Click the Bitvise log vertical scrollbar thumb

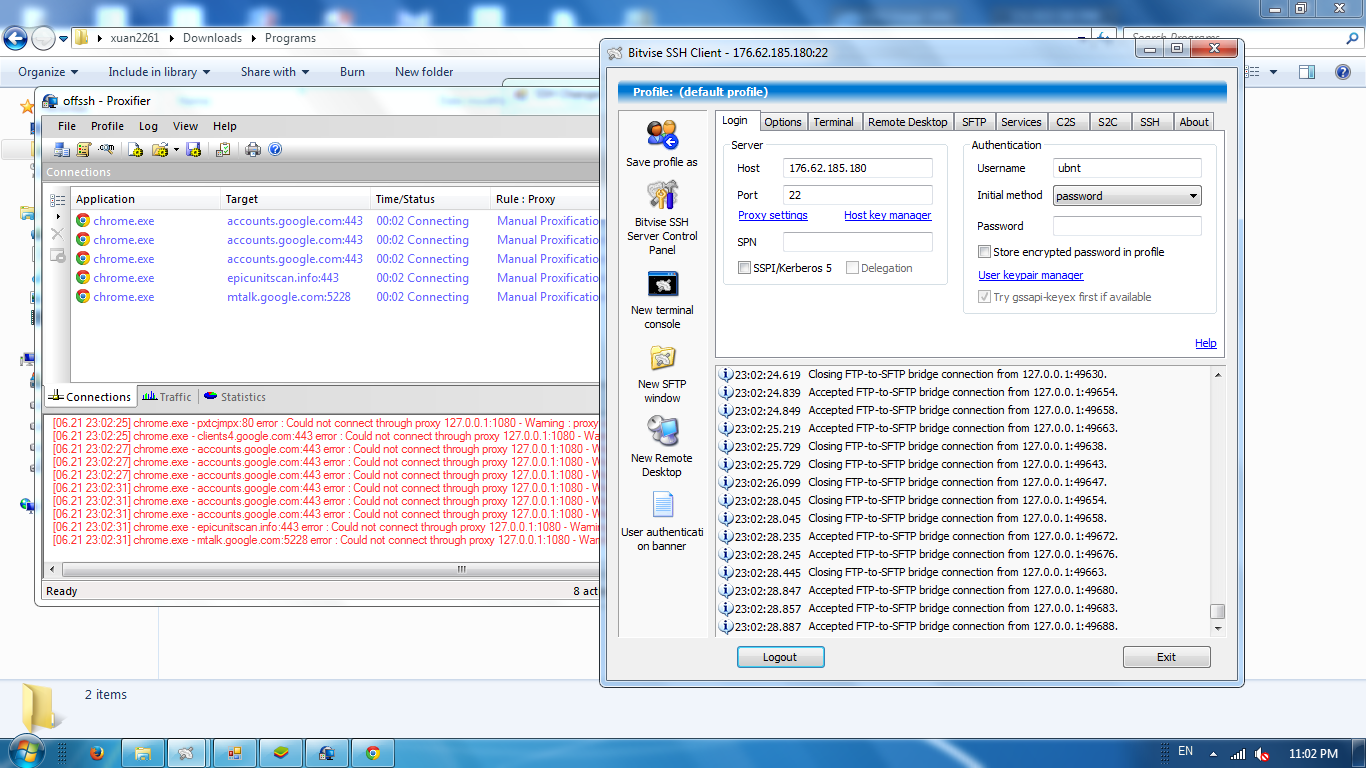[x=1217, y=612]
